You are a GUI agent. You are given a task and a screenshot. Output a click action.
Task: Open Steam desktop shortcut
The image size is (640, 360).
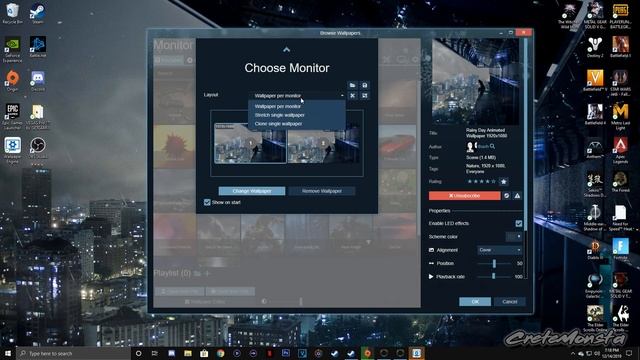(38, 13)
